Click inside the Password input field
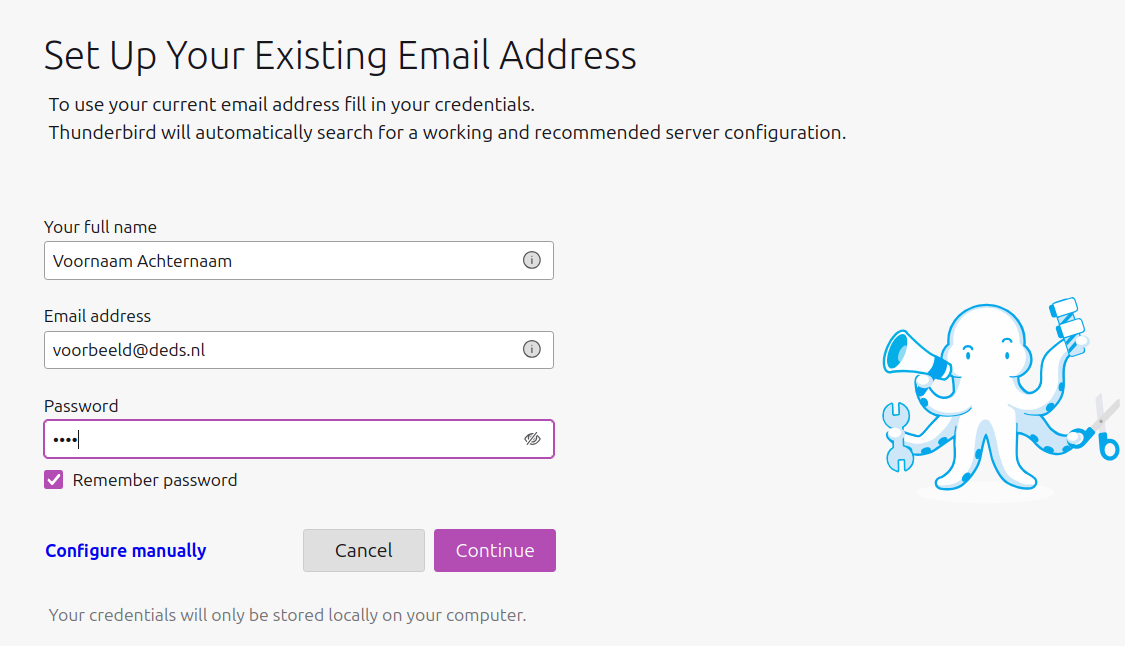The width and height of the screenshot is (1125, 646). (x=298, y=439)
